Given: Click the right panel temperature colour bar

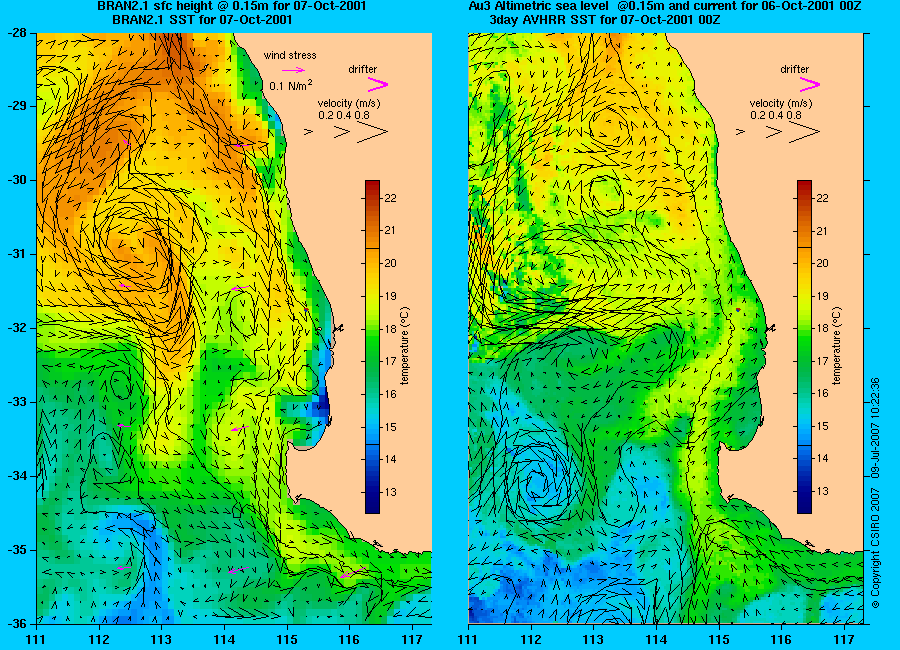Looking at the screenshot, I should coord(804,347).
